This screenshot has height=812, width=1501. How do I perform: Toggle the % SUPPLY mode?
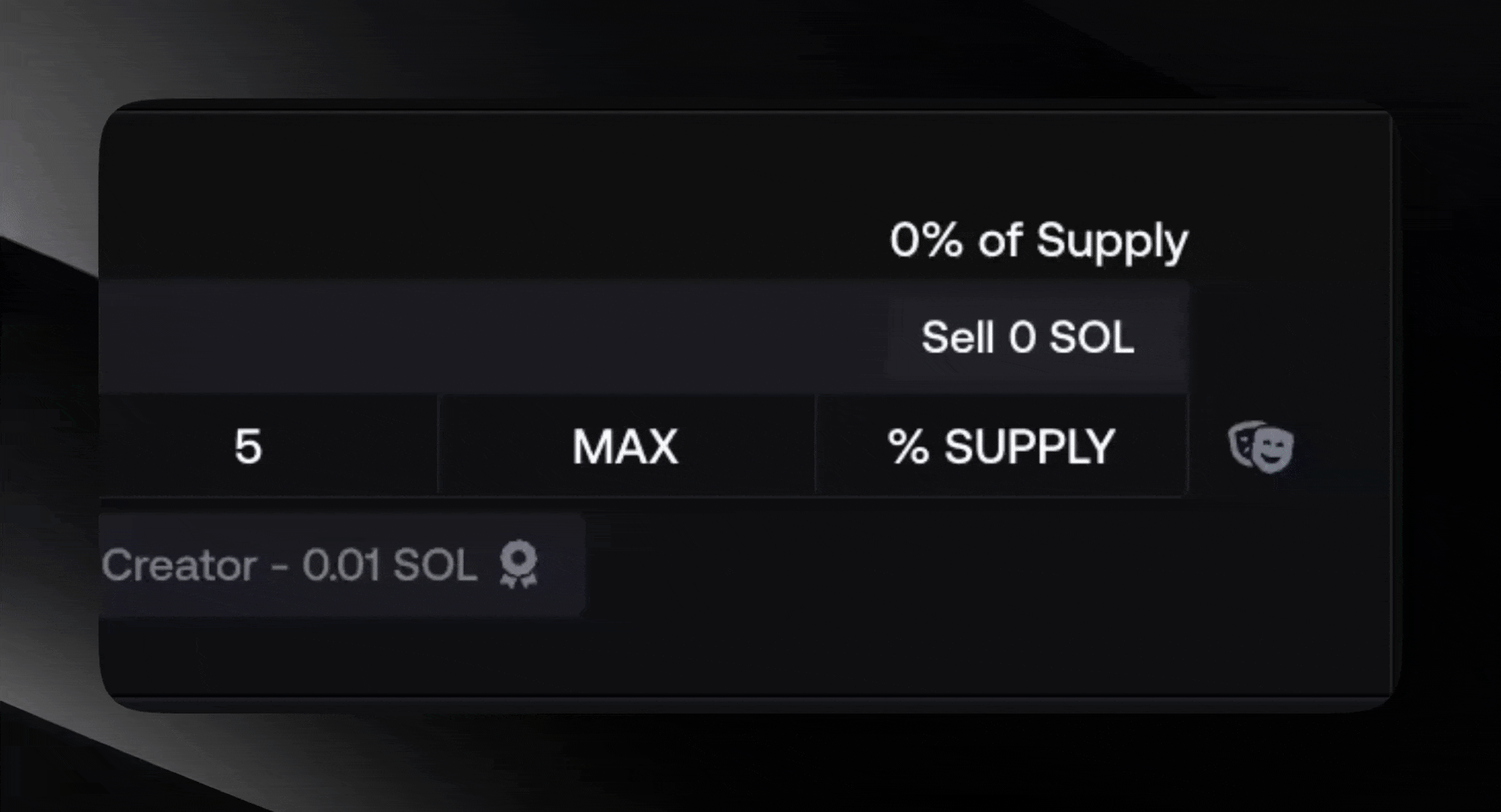(1001, 446)
